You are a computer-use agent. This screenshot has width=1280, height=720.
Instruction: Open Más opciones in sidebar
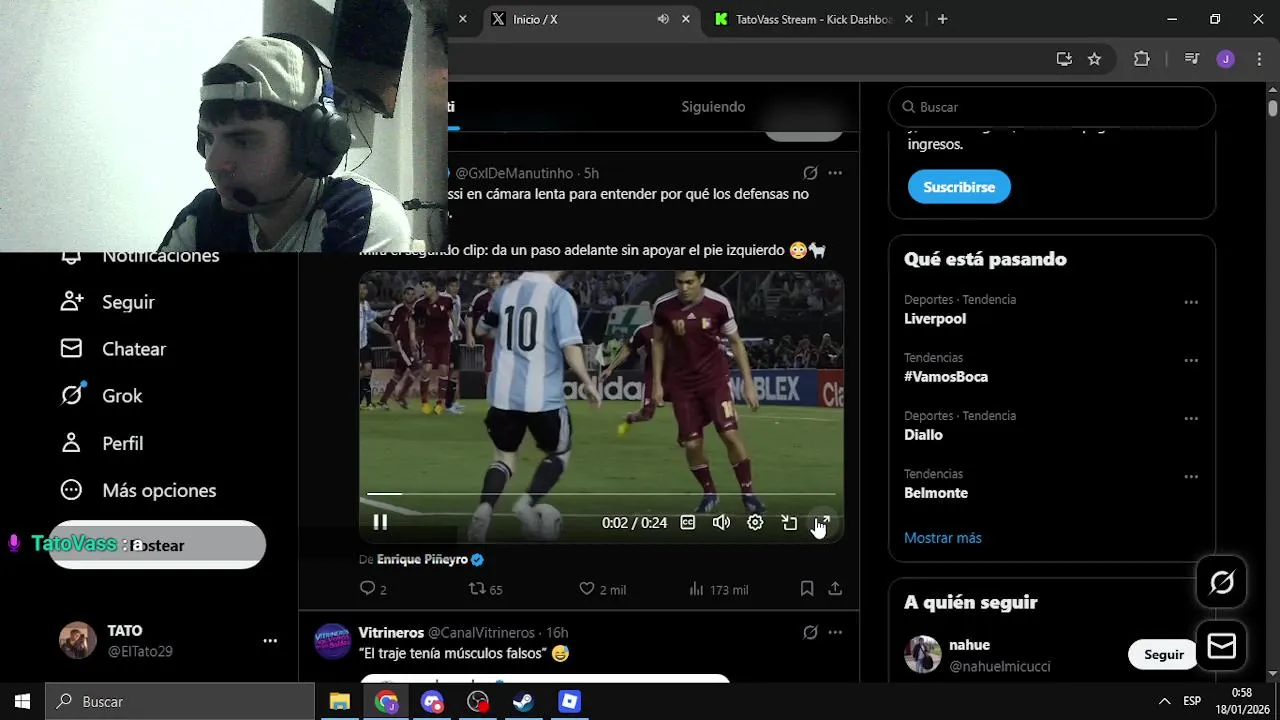pyautogui.click(x=139, y=490)
